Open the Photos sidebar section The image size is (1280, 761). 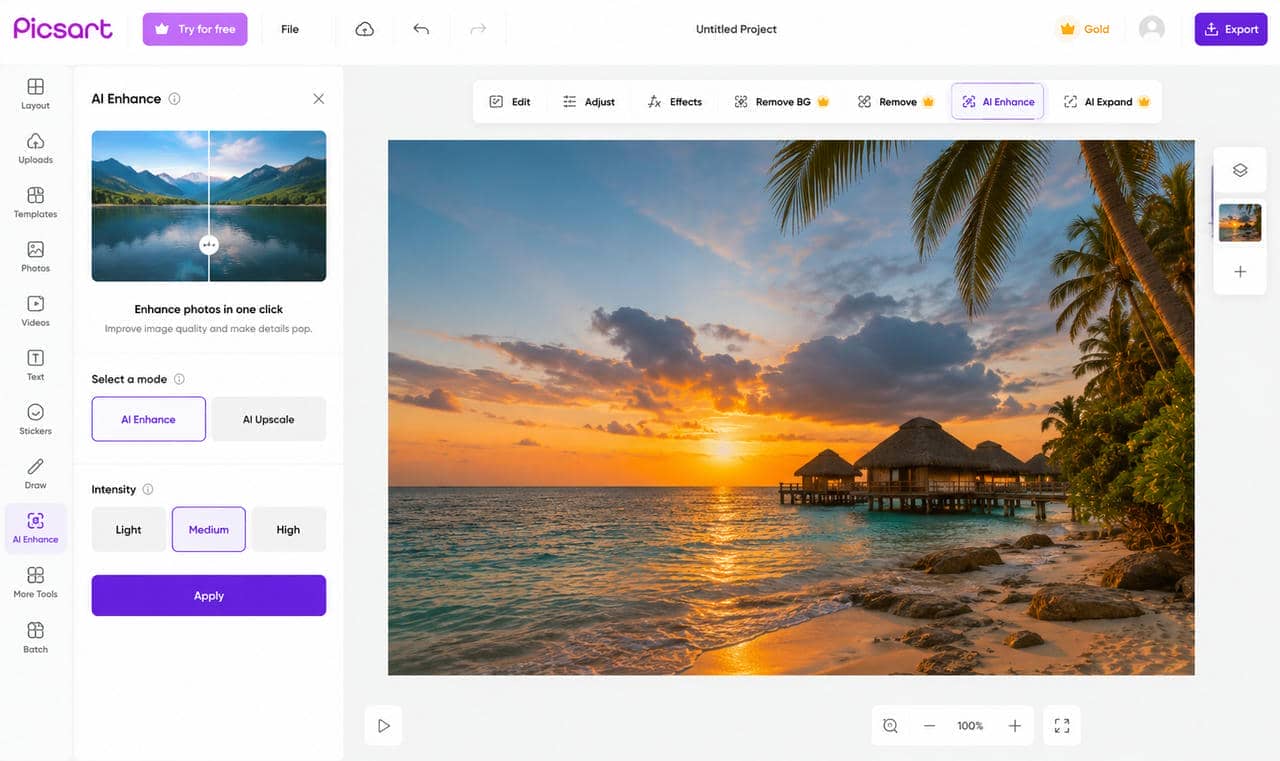35,256
